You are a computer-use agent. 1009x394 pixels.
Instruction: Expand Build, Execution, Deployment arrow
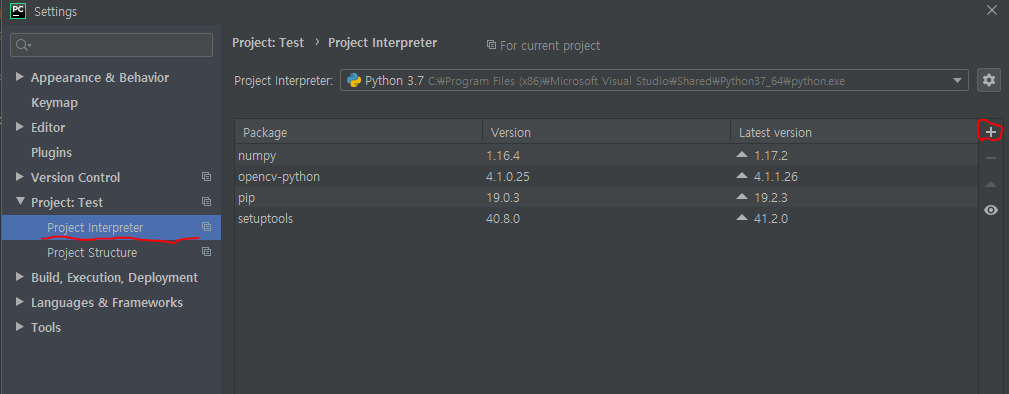tap(19, 277)
